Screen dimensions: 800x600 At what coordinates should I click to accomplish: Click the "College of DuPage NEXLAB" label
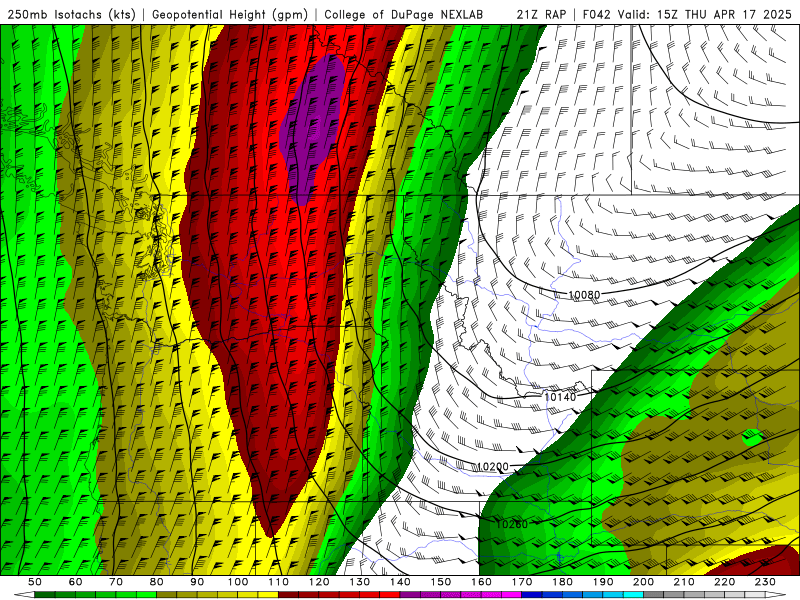(x=404, y=14)
